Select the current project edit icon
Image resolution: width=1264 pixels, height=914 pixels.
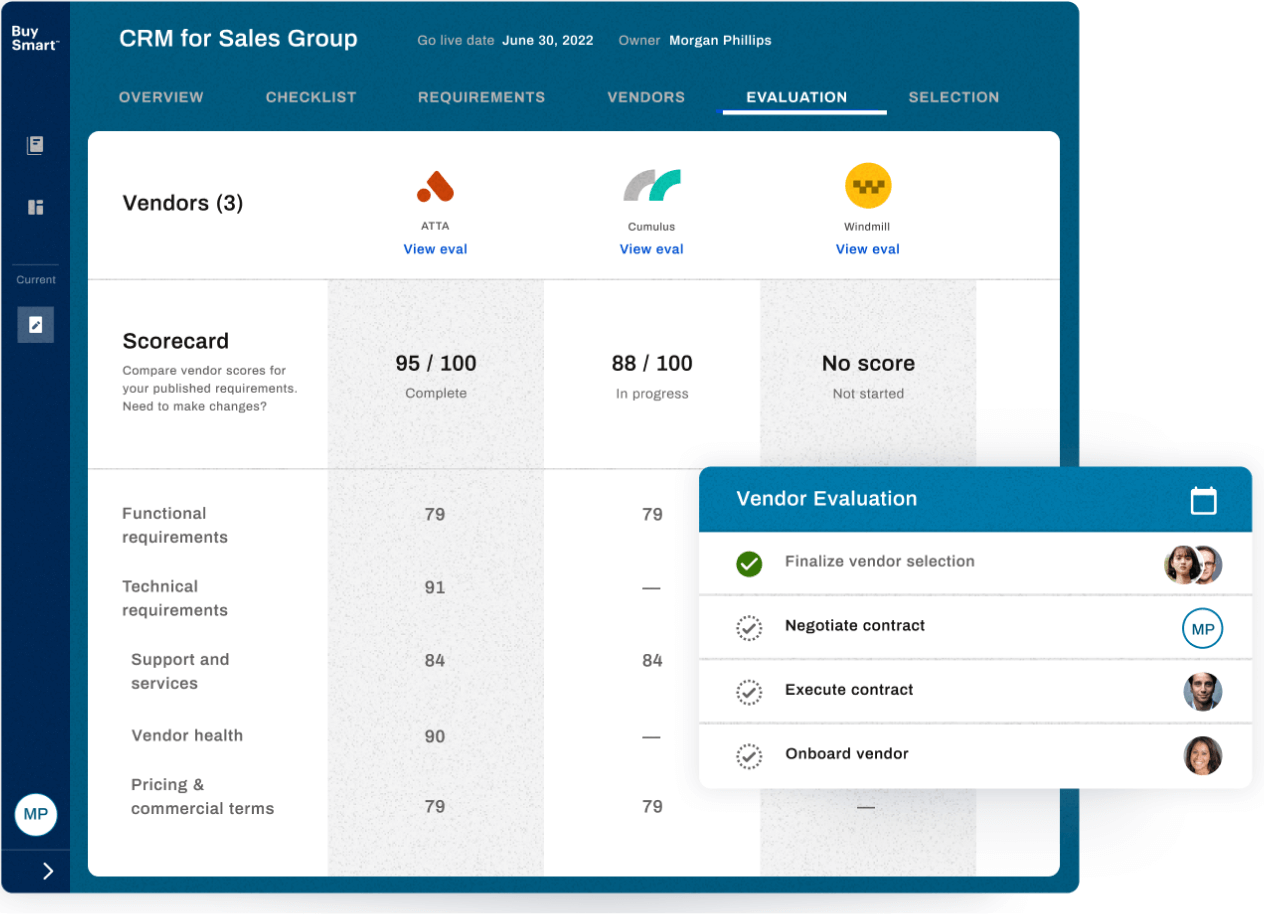[35, 325]
